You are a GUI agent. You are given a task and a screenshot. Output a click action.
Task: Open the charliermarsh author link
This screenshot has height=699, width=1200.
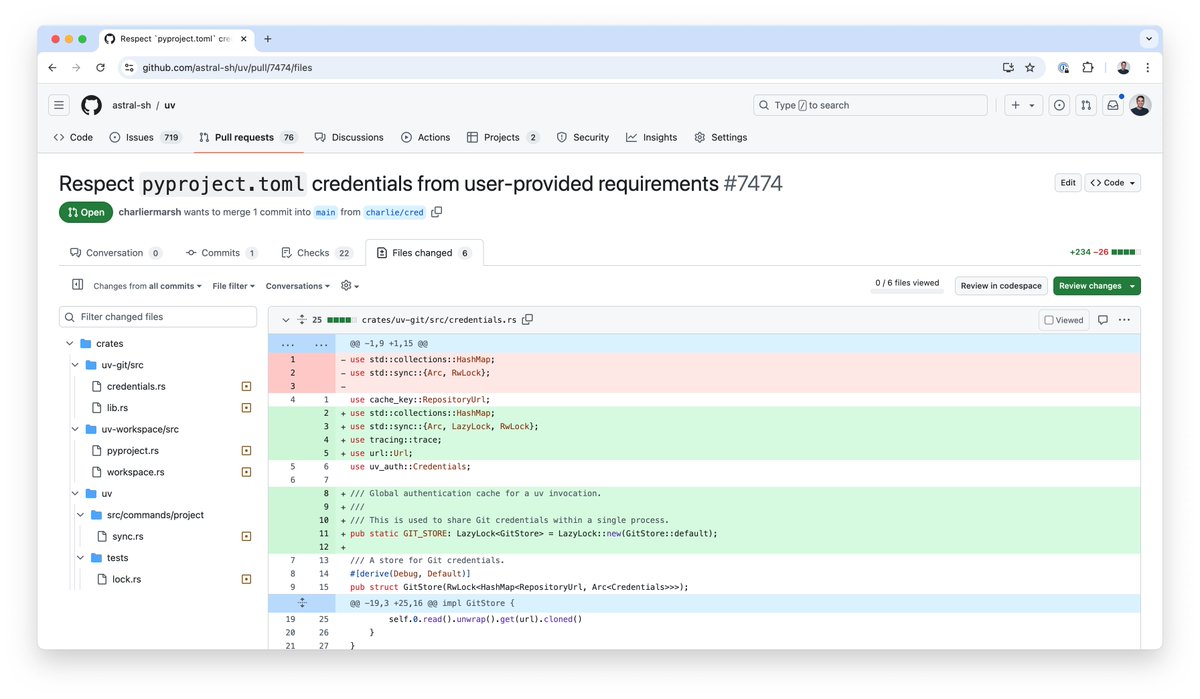pyautogui.click(x=148, y=212)
